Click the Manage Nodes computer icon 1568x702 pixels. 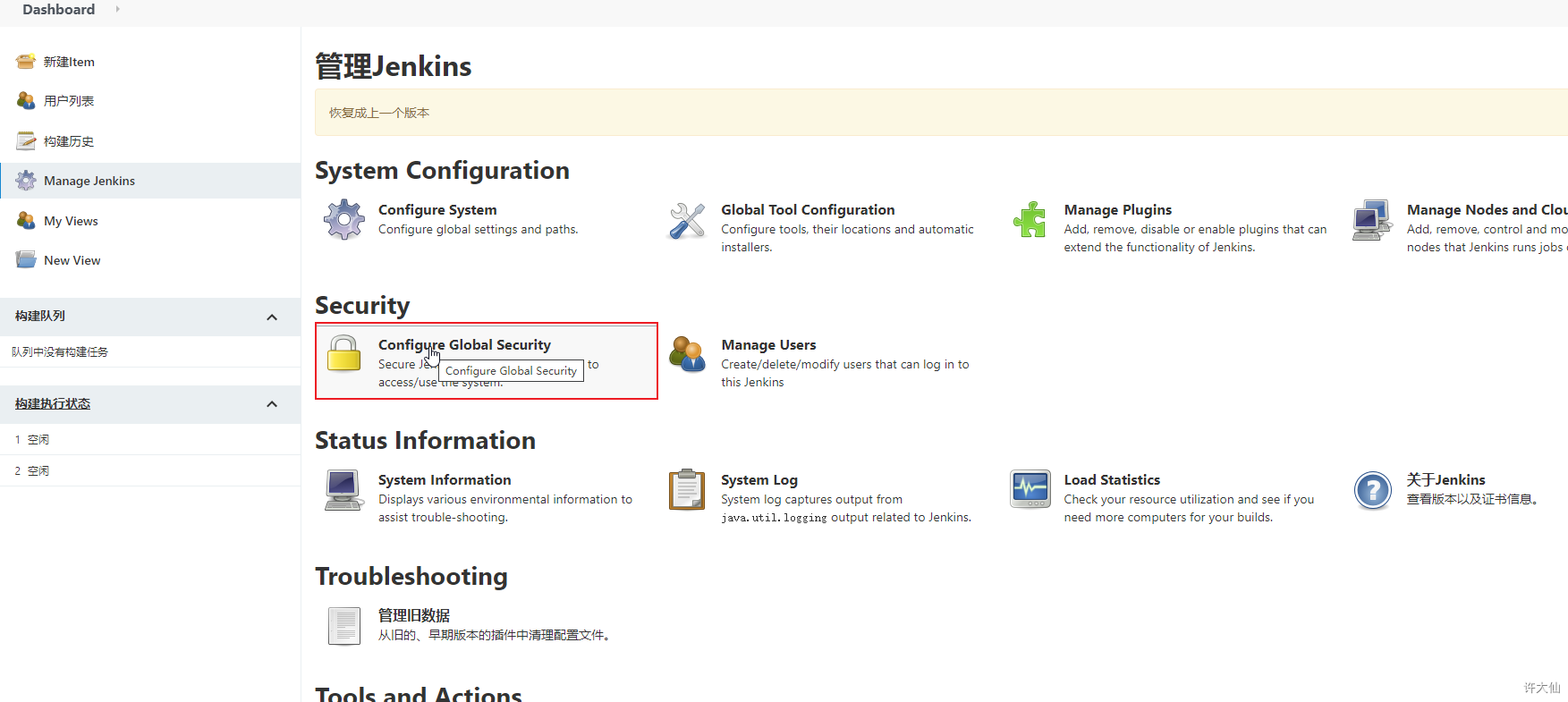(x=1372, y=220)
